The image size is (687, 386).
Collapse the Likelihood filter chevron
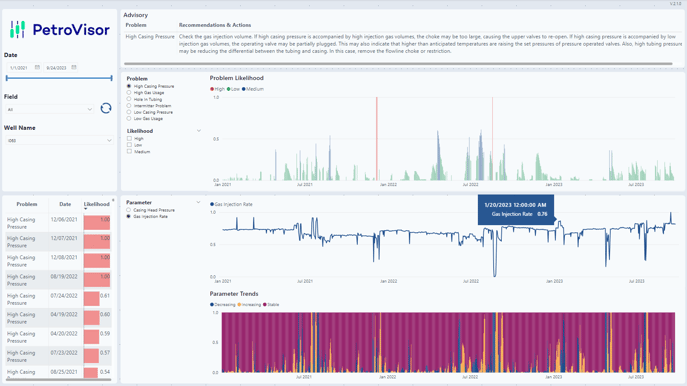[x=198, y=131]
